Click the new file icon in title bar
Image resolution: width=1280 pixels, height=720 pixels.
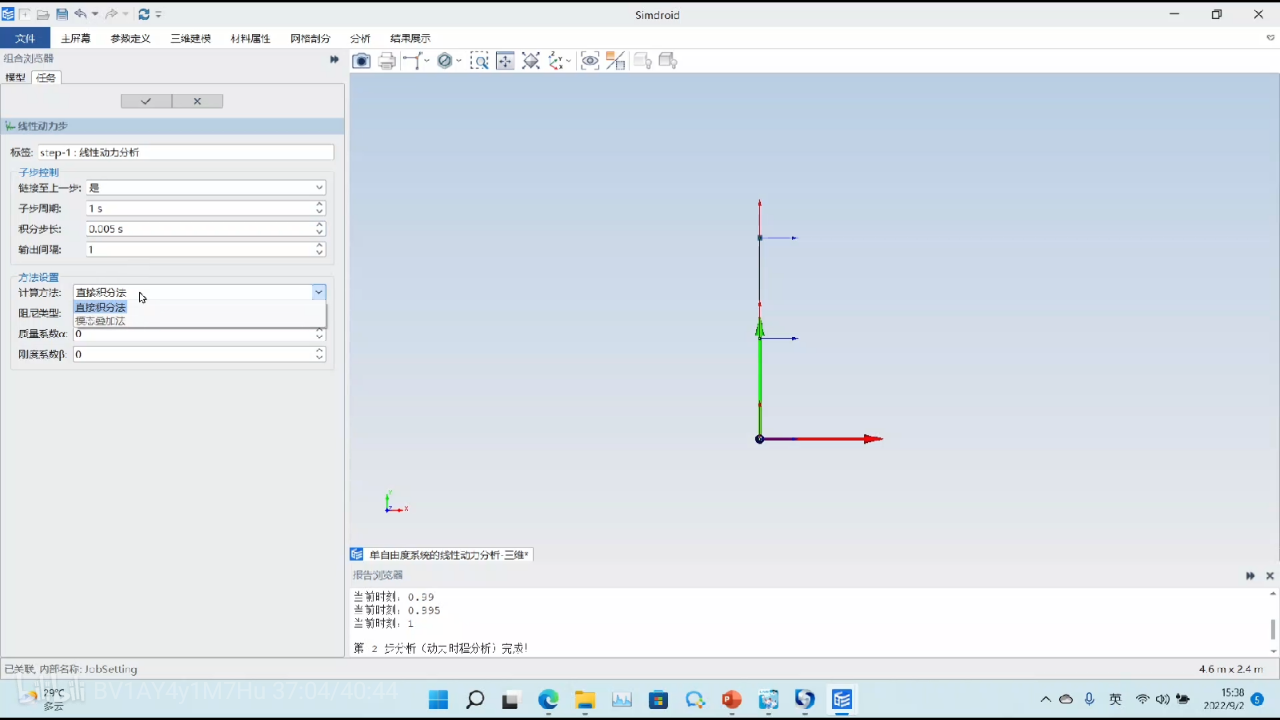(x=25, y=14)
